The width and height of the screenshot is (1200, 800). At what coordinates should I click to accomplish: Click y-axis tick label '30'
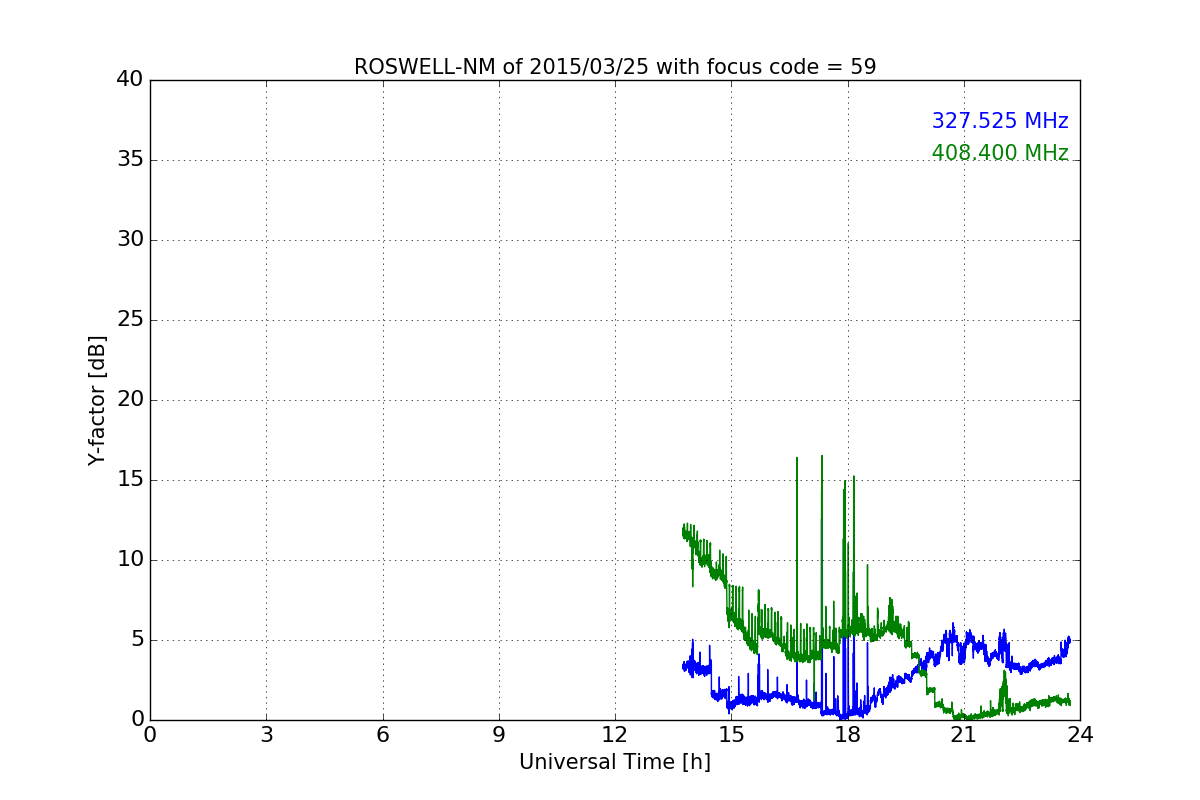tap(130, 240)
